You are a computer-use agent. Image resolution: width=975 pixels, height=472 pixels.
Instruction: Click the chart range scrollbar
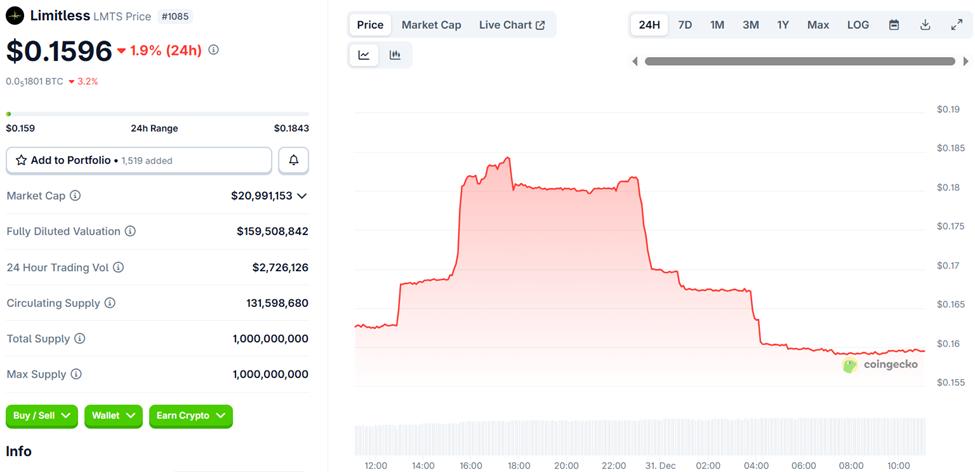click(799, 61)
